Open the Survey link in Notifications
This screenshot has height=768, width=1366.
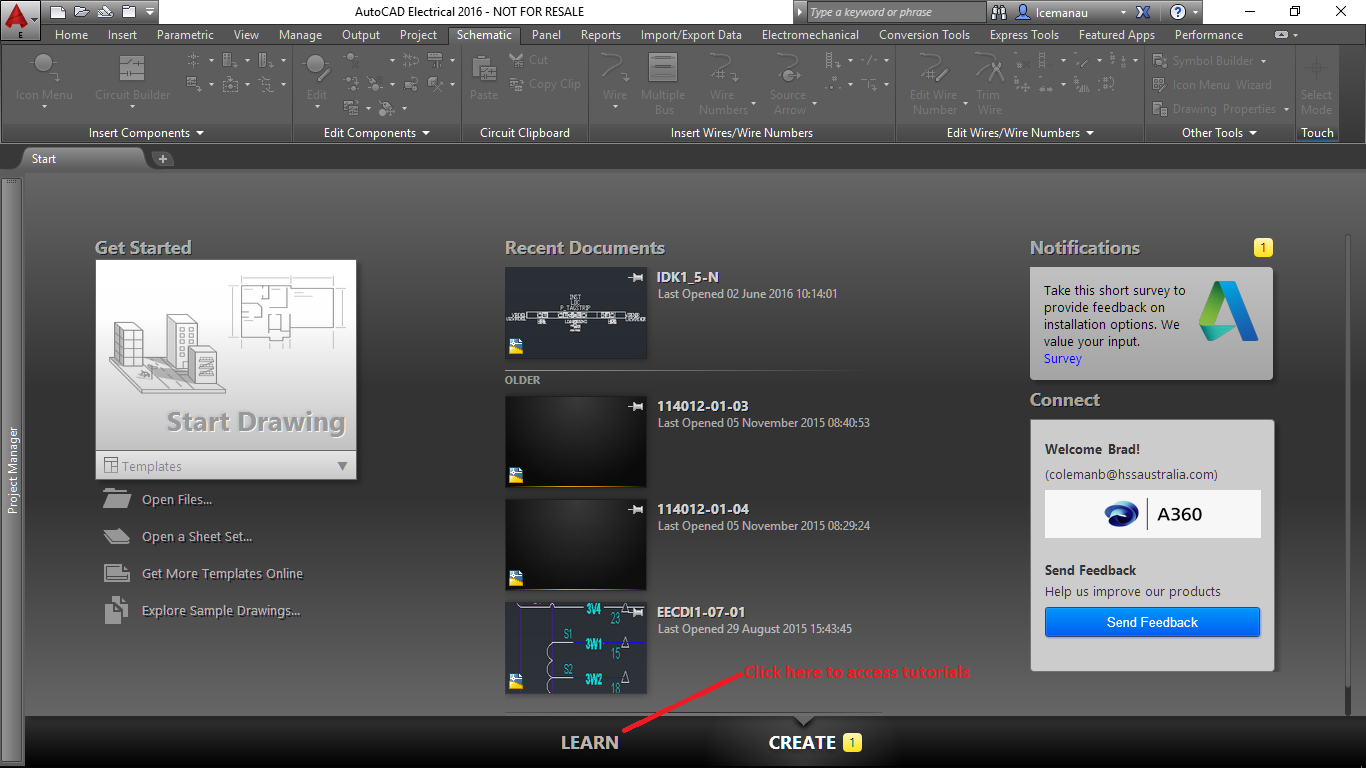tap(1062, 358)
